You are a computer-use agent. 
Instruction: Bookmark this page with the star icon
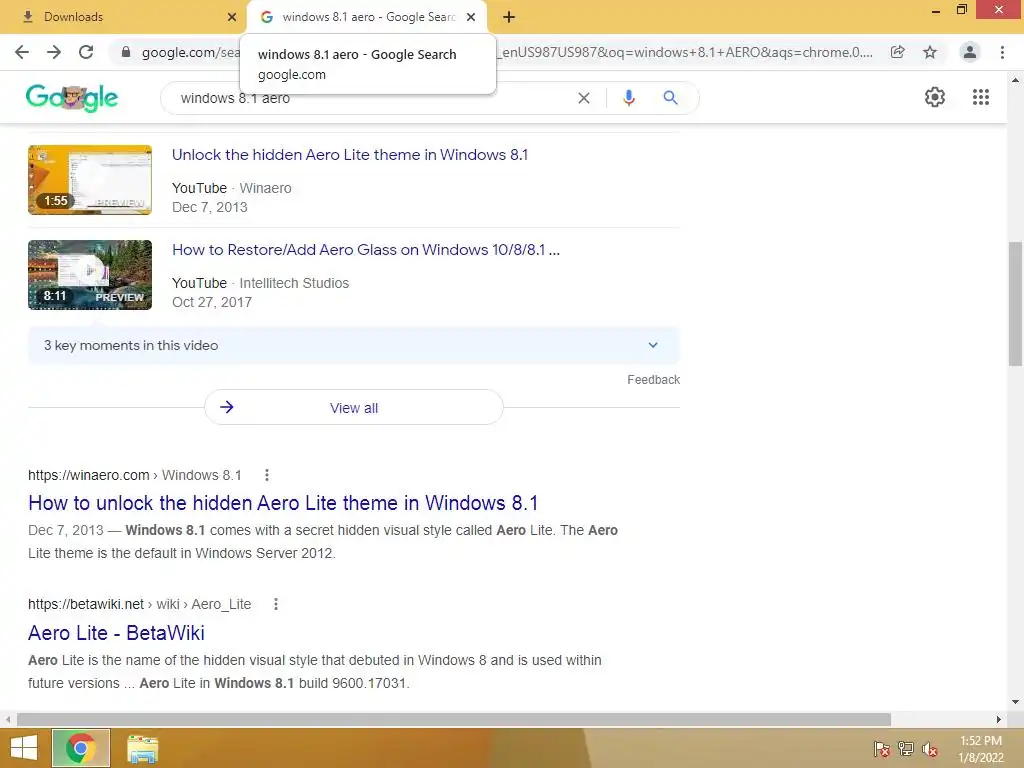pos(930,52)
